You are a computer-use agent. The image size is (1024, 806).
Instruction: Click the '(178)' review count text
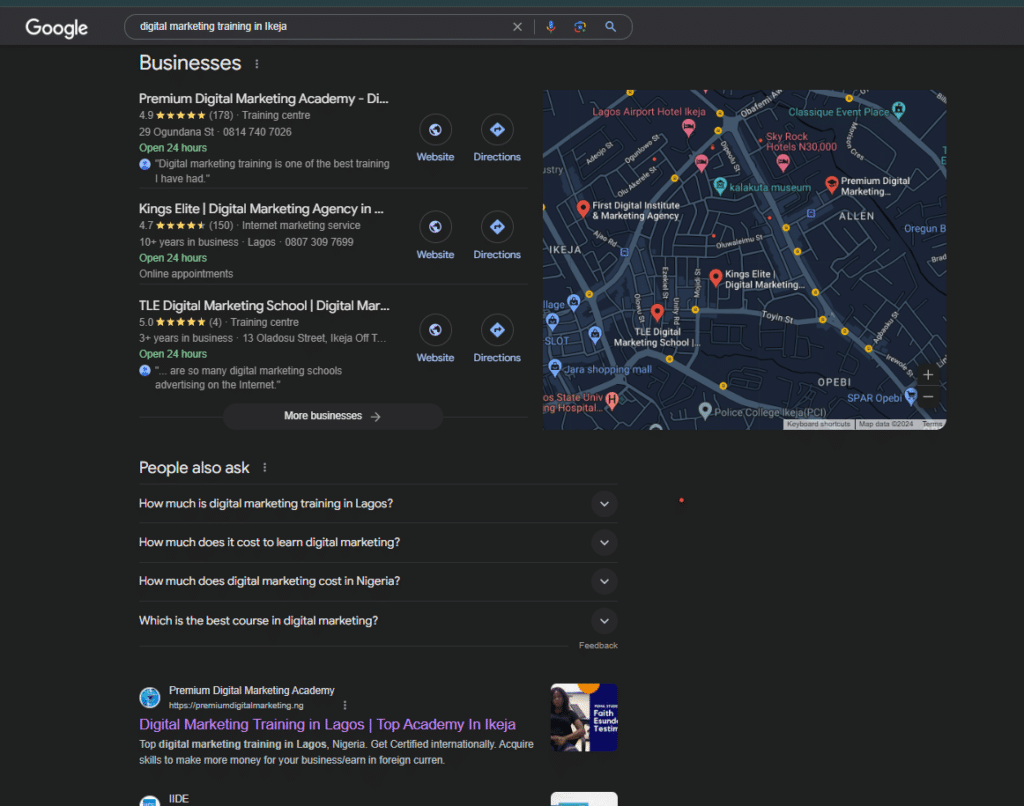221,116
